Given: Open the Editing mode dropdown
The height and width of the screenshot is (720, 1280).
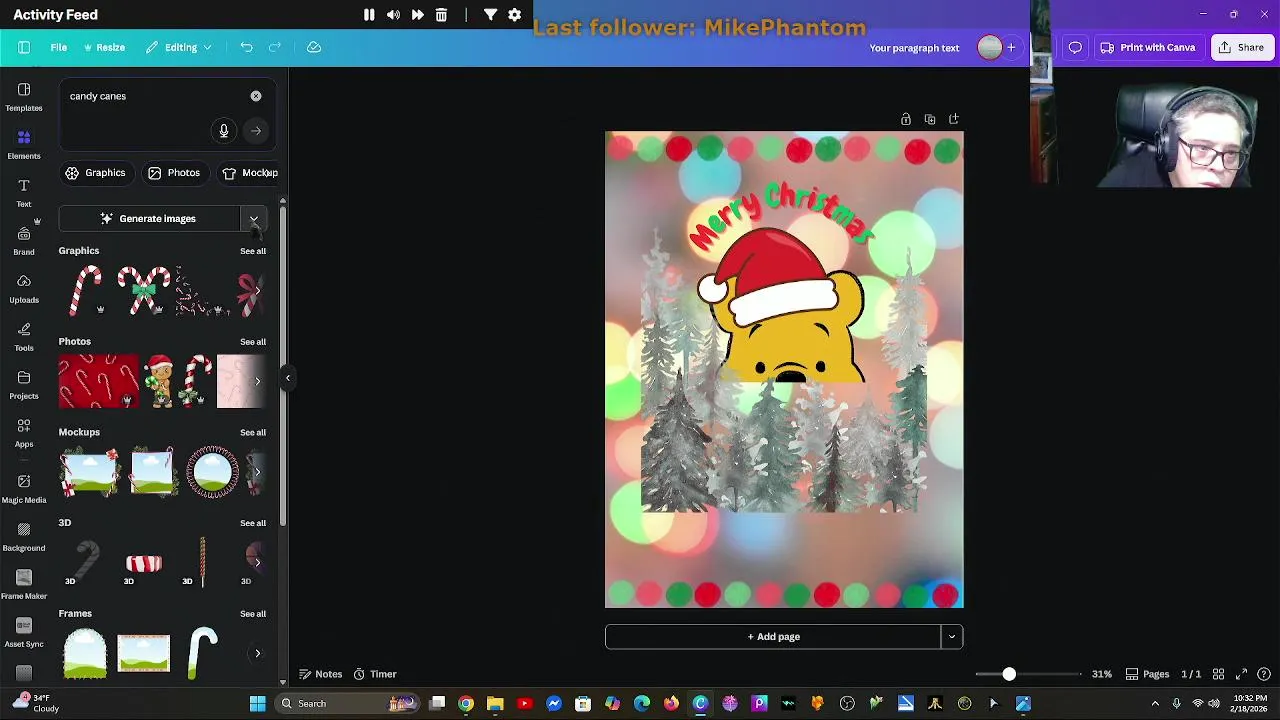Looking at the screenshot, I should 179,47.
